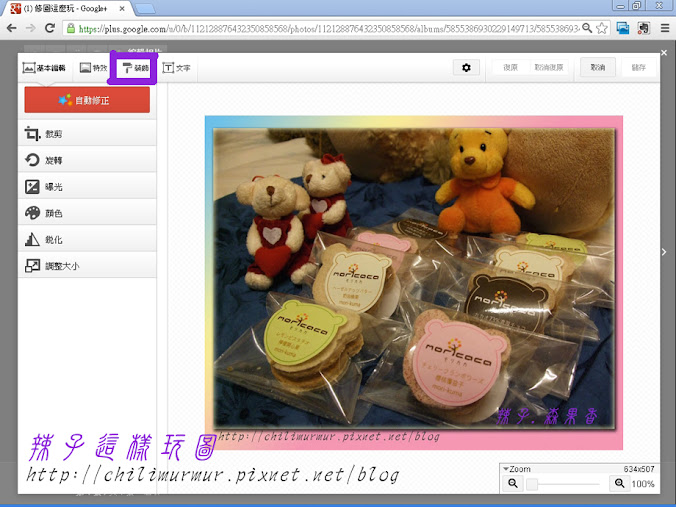
Task: Click the second Chrome extension icon
Action: tap(643, 28)
